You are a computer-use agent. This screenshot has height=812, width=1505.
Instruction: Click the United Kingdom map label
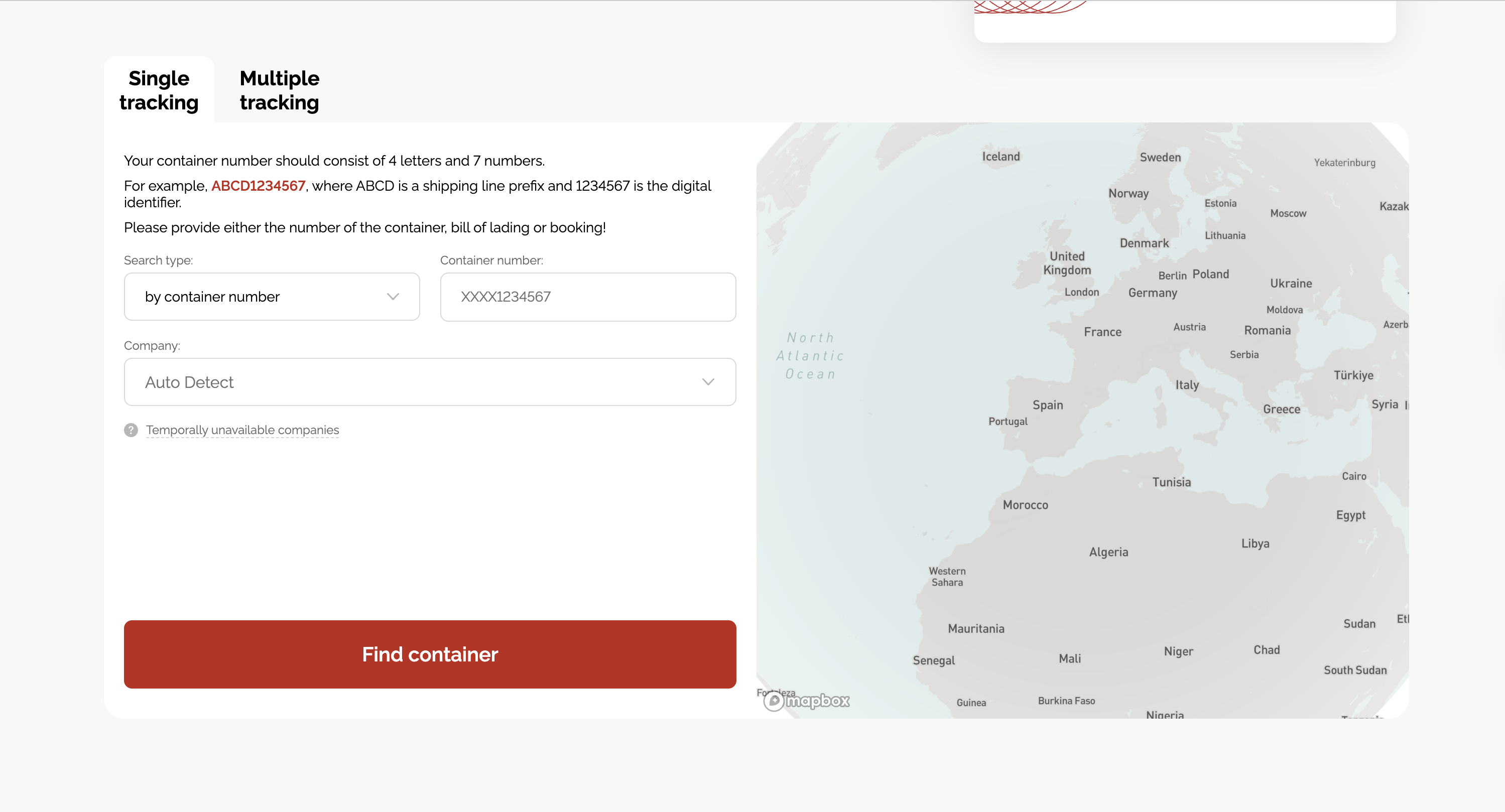1067,263
